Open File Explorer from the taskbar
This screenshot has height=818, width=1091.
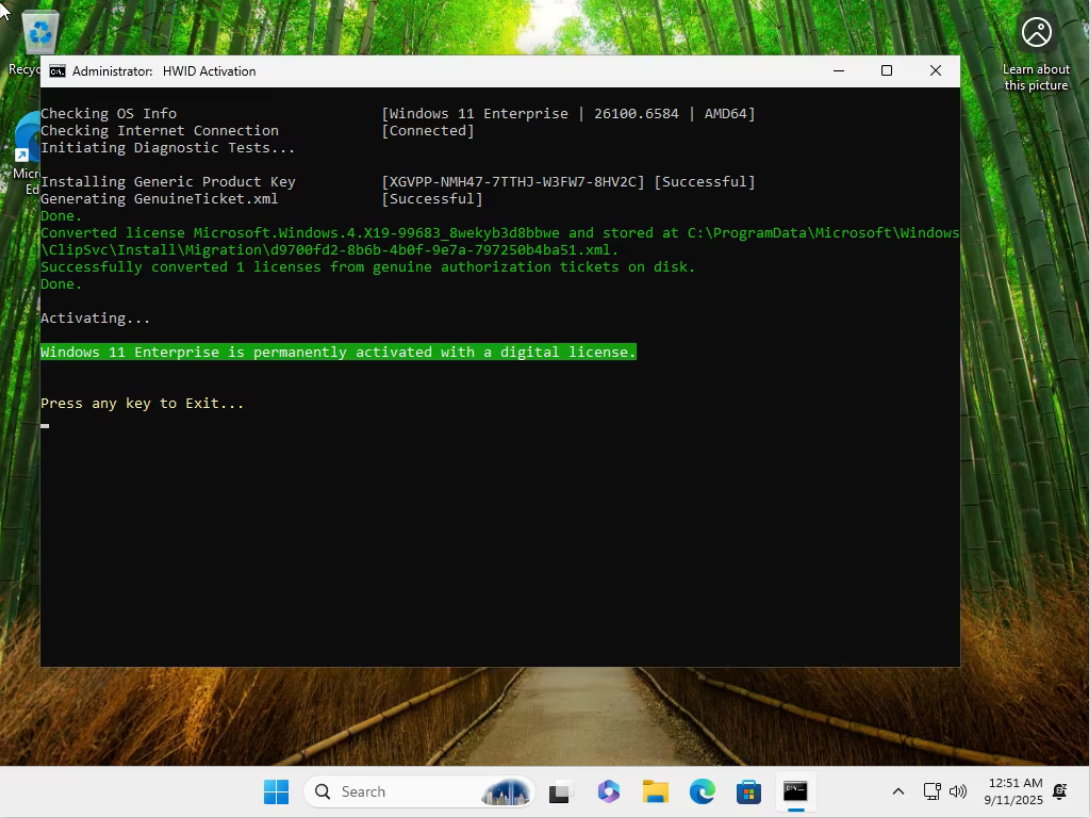click(x=655, y=792)
